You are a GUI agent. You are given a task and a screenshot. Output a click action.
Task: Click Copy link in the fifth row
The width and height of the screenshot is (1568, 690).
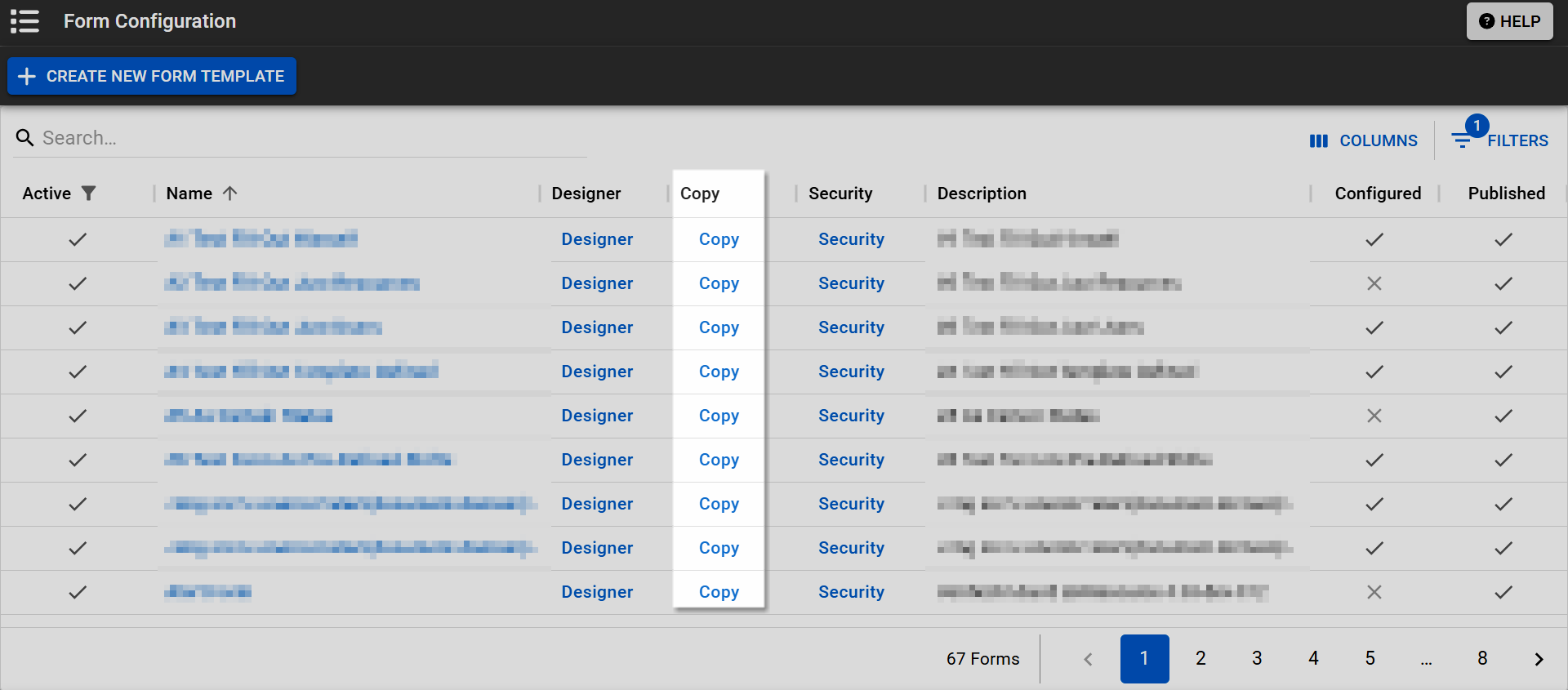[x=719, y=416]
